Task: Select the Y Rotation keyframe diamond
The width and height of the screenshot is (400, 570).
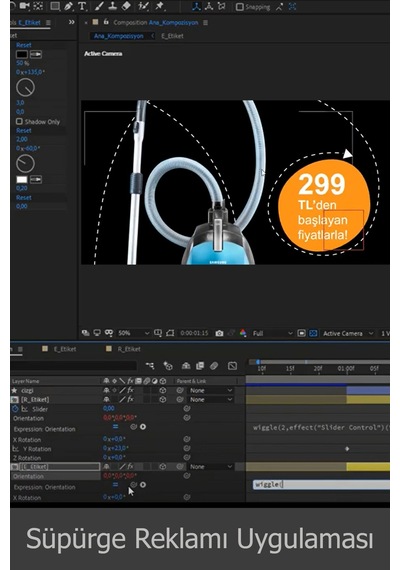Action: pyautogui.click(x=347, y=449)
